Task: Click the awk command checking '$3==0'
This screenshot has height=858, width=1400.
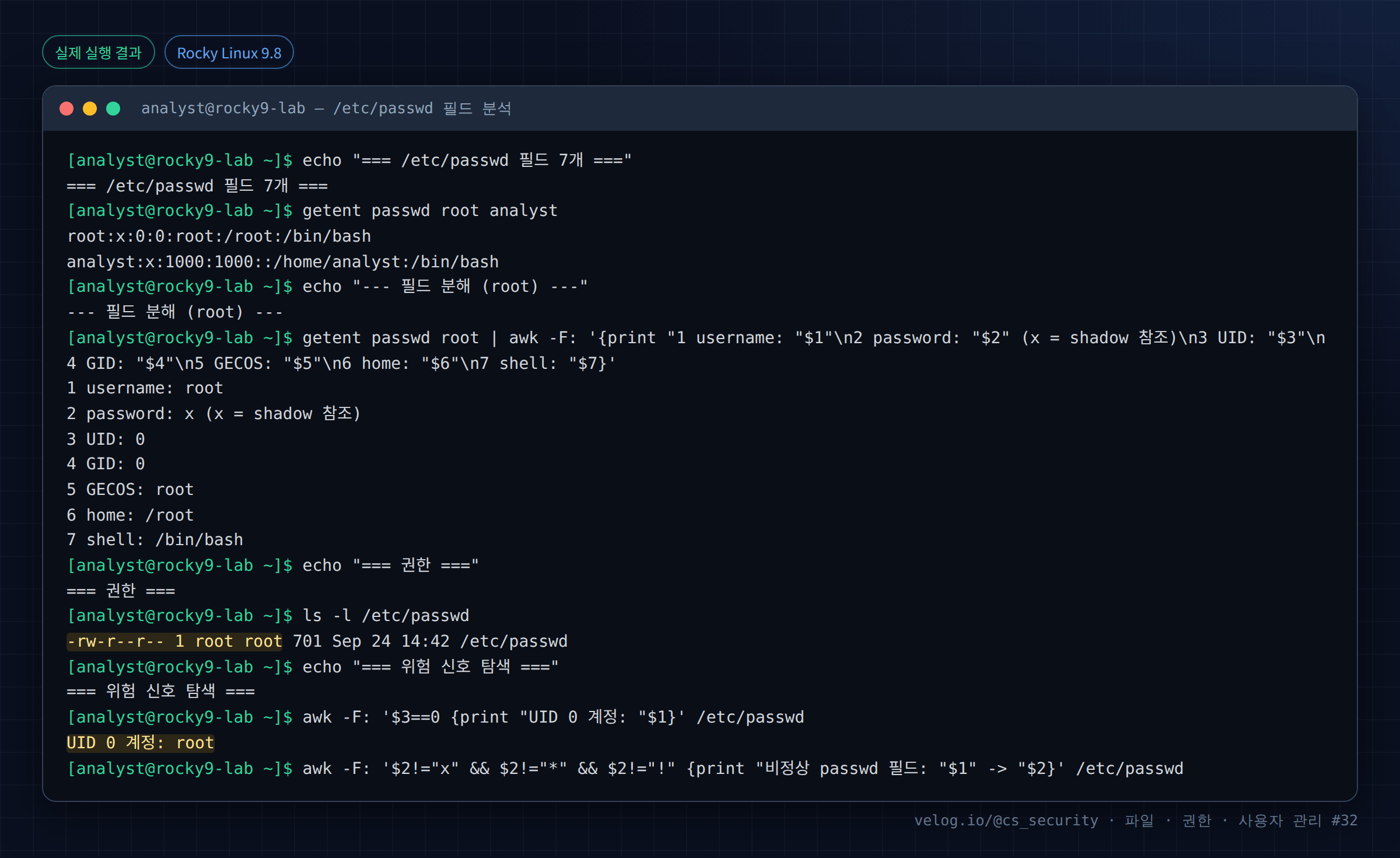Action: tap(553, 717)
